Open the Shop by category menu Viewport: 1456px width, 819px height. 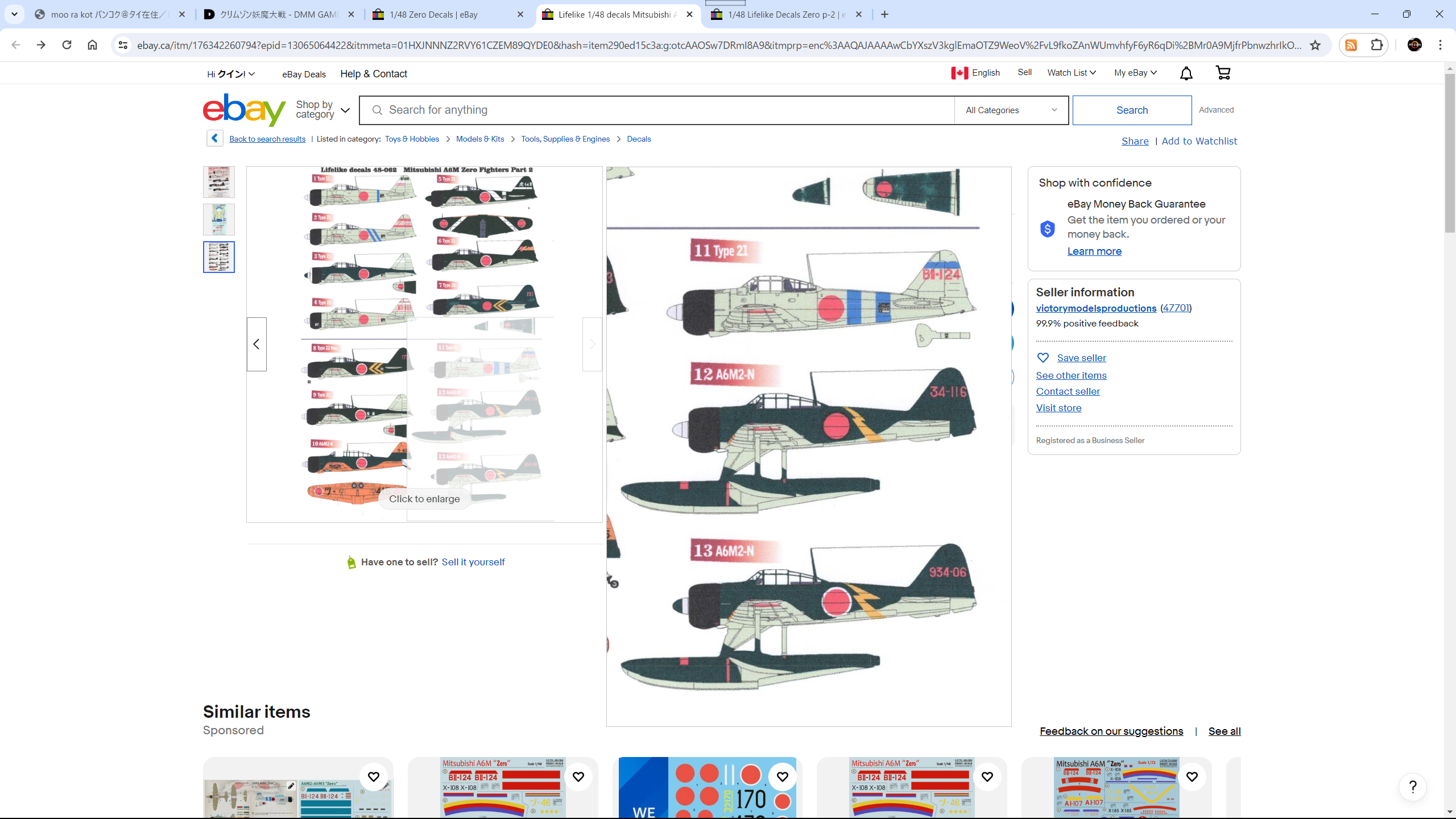click(x=322, y=110)
